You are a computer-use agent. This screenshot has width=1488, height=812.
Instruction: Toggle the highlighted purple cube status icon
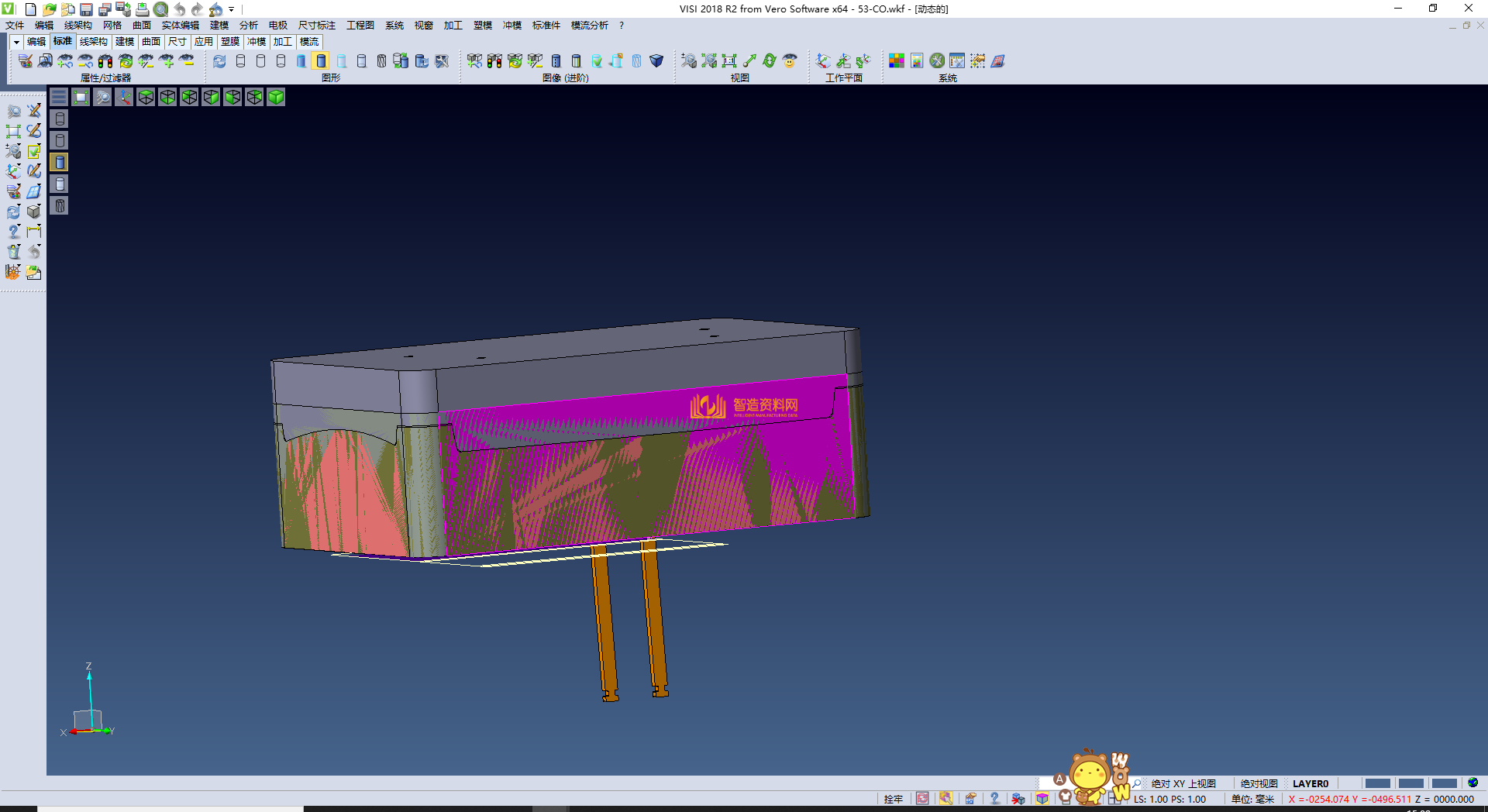pos(1042,799)
